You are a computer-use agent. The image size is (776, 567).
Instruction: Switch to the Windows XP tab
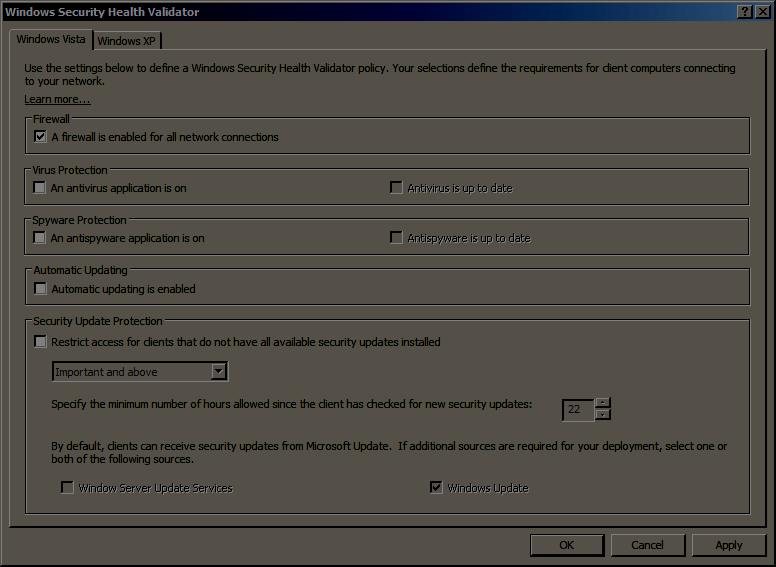click(127, 41)
